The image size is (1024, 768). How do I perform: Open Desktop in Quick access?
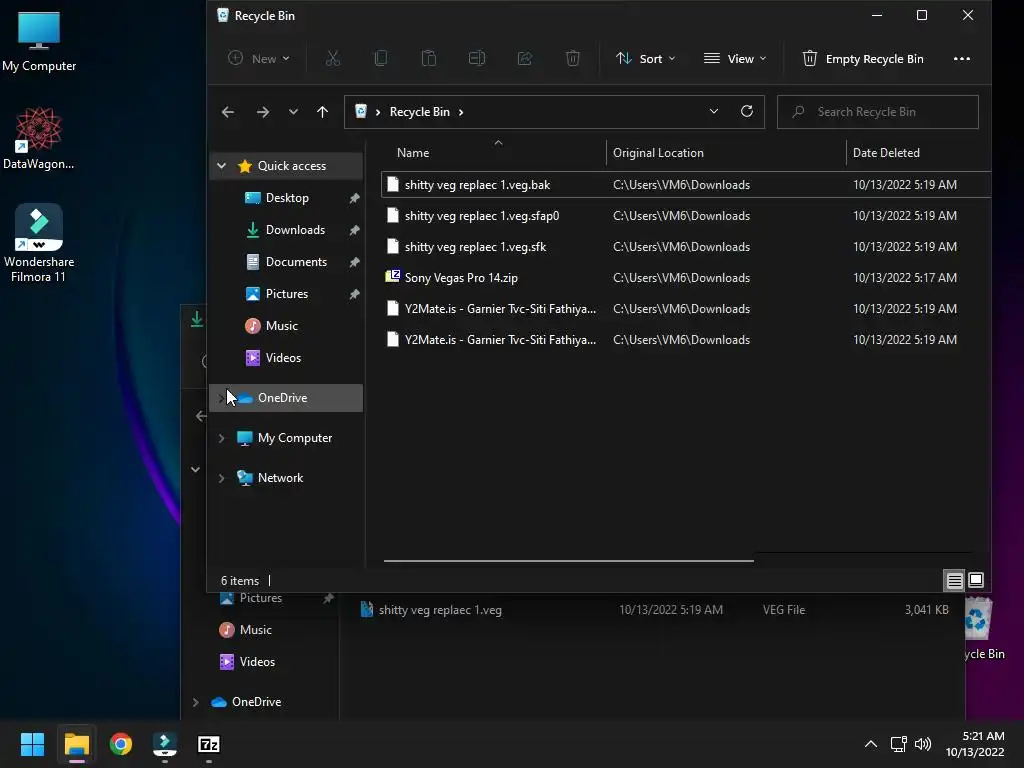pos(286,198)
